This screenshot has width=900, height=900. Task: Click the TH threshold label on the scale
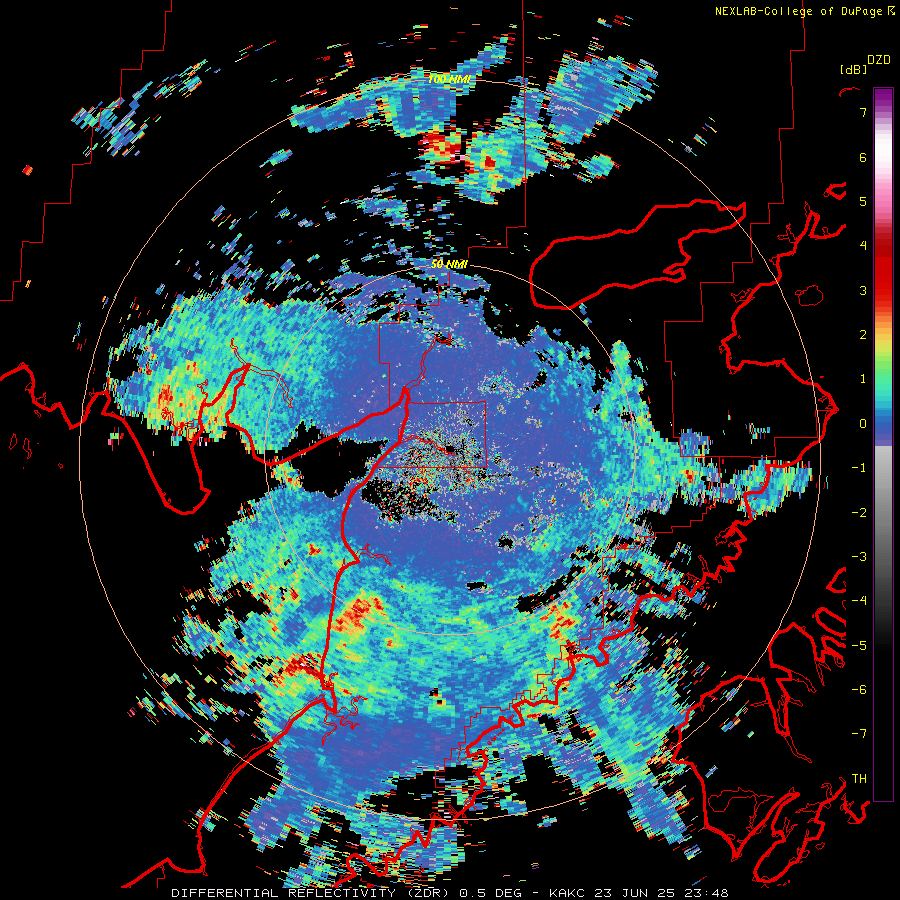coord(859,779)
